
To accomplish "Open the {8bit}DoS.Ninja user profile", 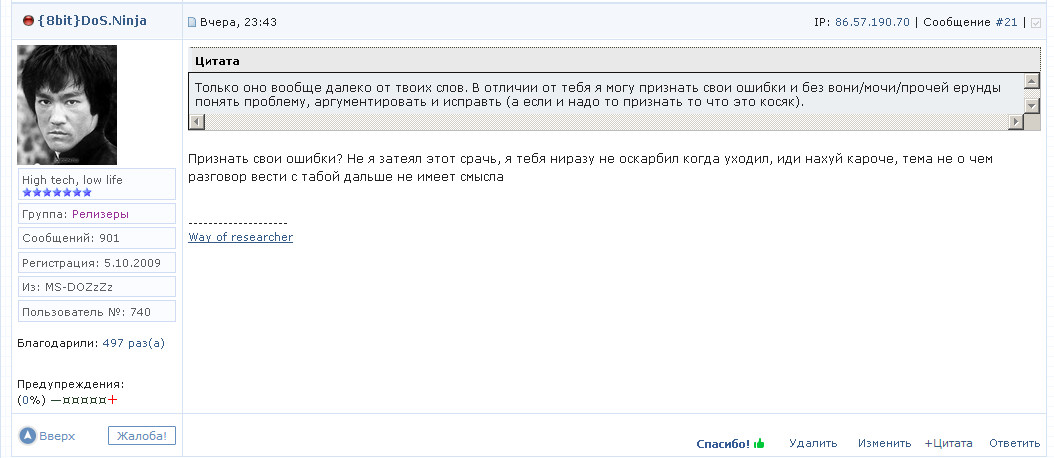I will point(92,21).
